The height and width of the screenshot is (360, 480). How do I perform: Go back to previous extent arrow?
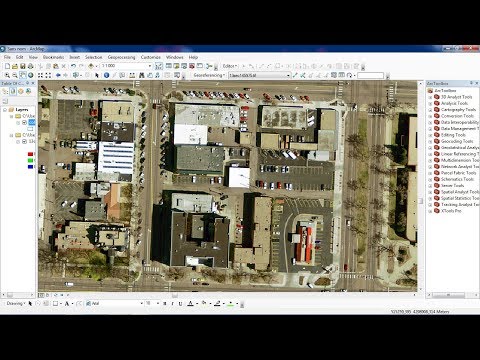click(x=58, y=75)
